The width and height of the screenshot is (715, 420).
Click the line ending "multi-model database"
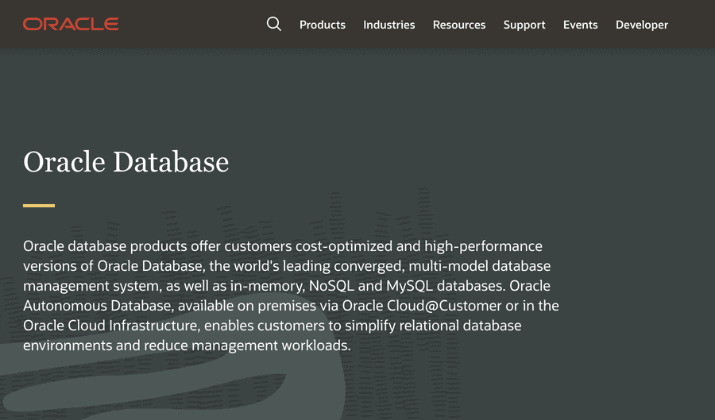(287, 266)
